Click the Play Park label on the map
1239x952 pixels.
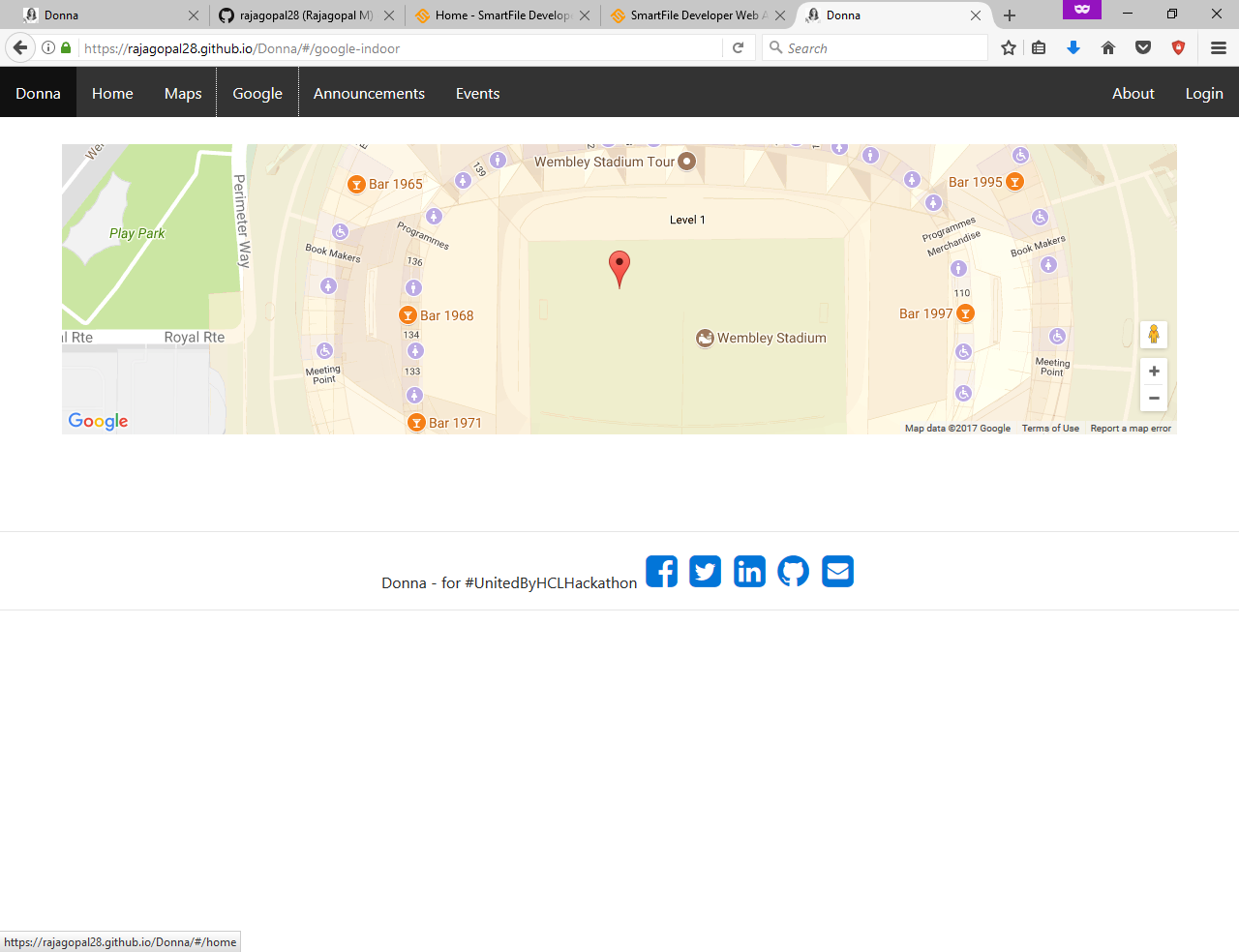(x=136, y=233)
